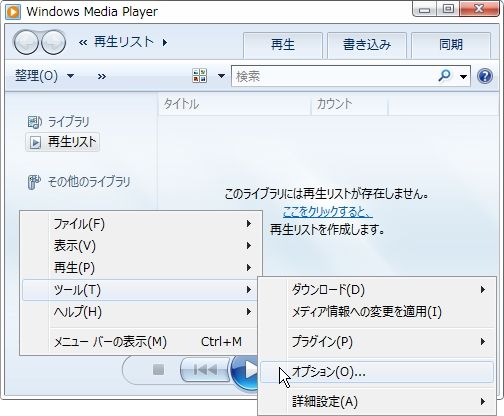
Task: Switch to the 再生 tab
Action: pyautogui.click(x=283, y=45)
